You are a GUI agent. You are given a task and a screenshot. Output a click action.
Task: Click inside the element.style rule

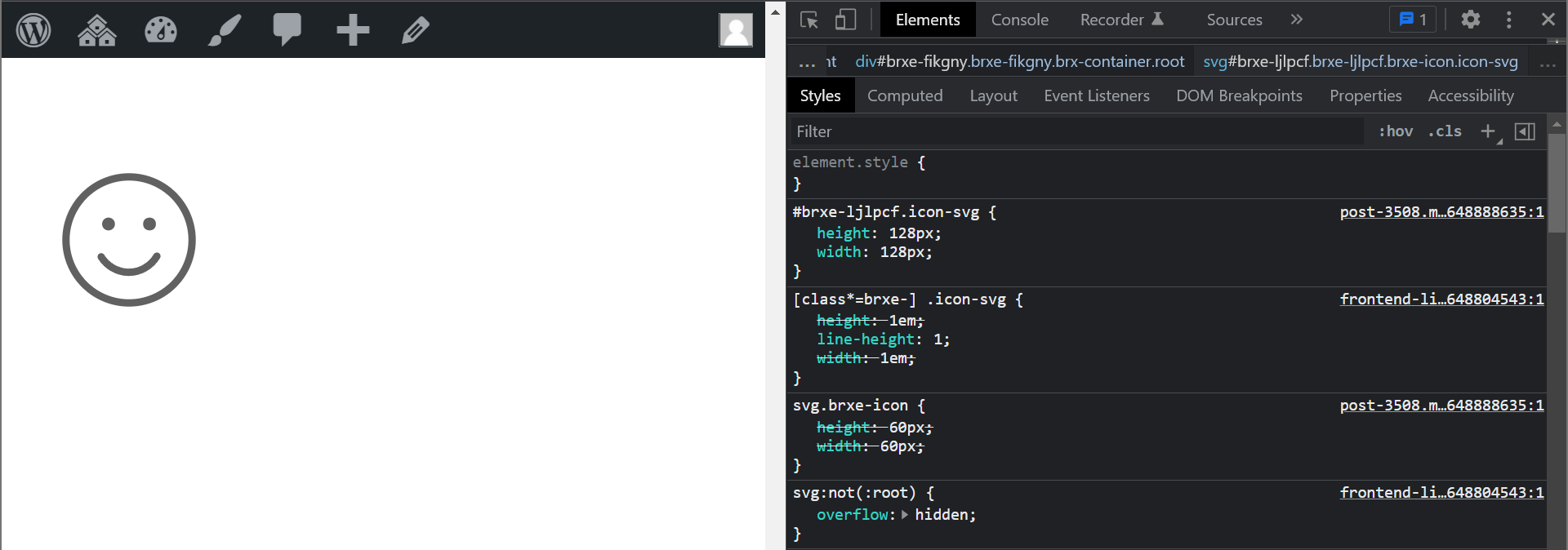(x=1166, y=174)
